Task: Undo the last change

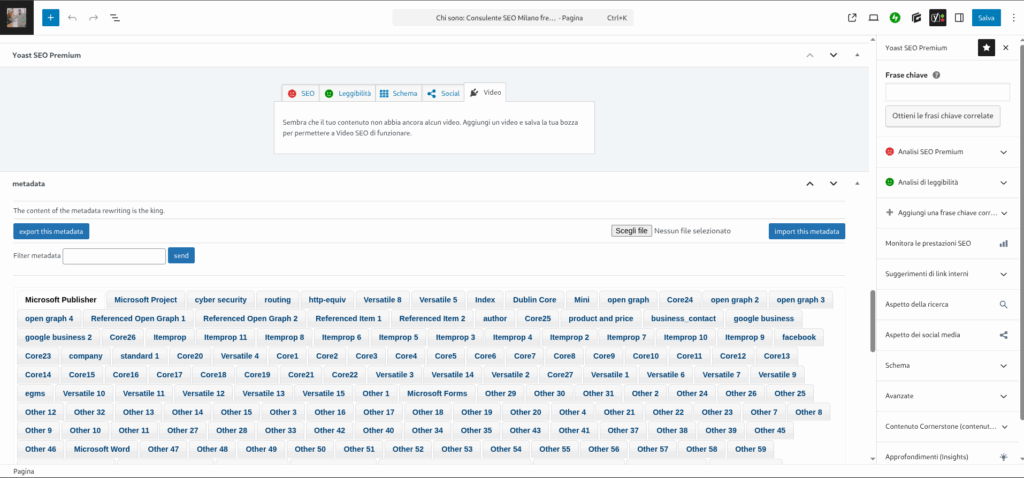Action: pos(72,18)
